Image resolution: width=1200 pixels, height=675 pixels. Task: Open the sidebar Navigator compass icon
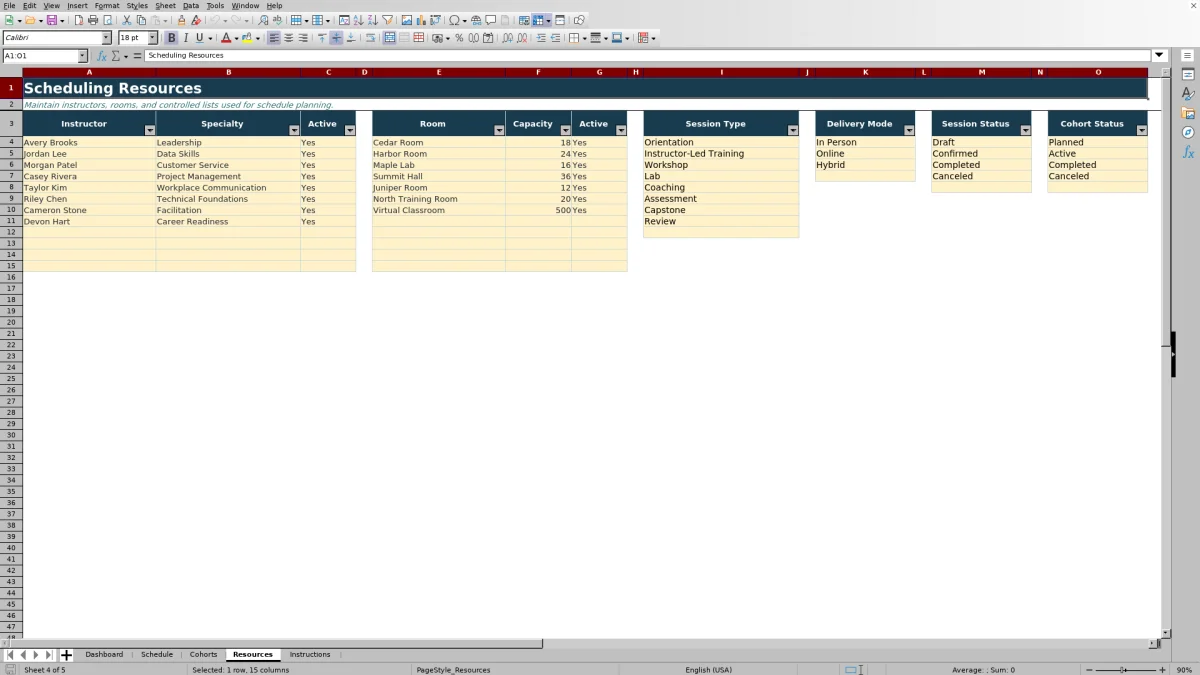coord(1188,132)
